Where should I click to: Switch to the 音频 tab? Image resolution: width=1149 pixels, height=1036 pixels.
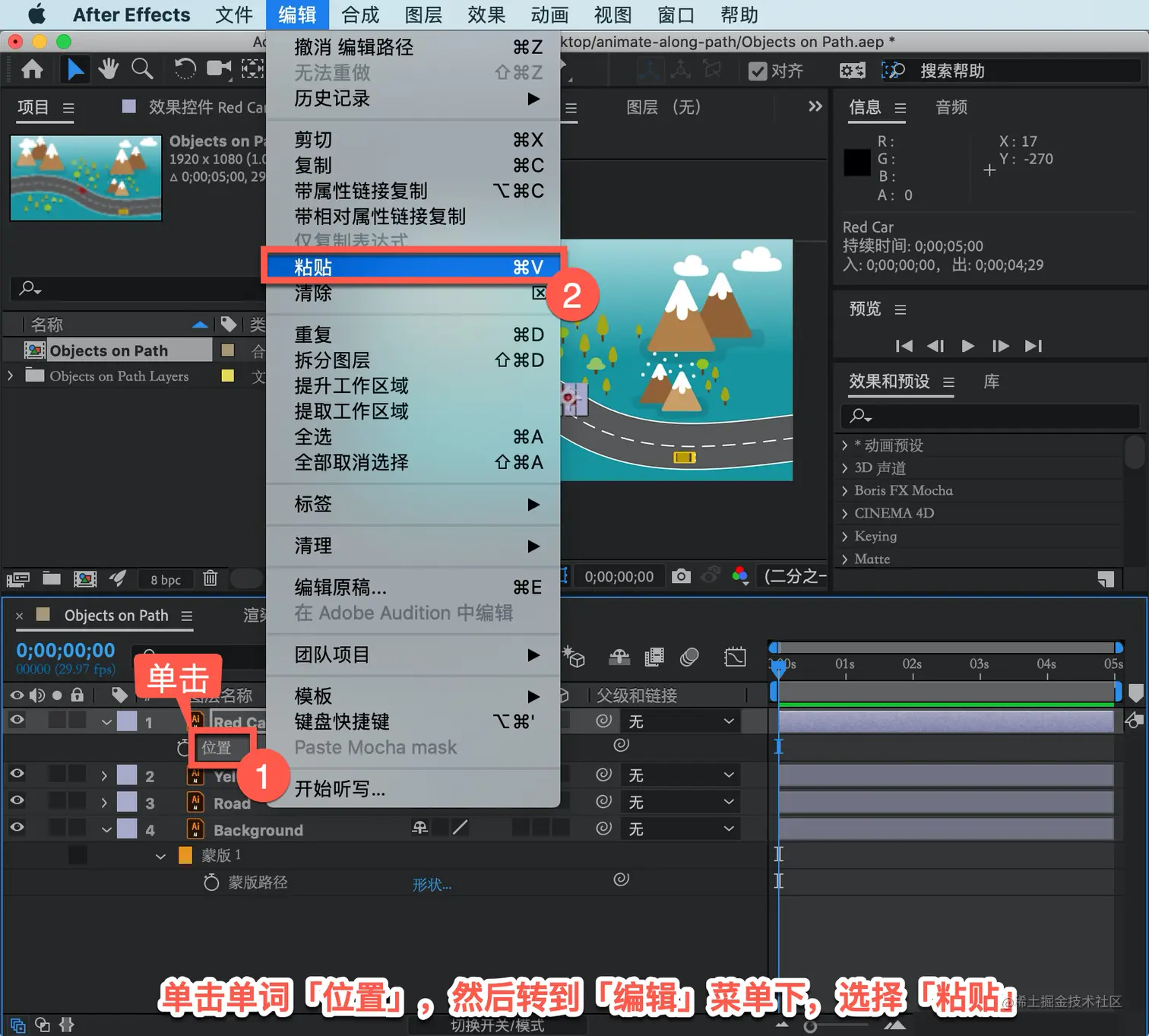tap(951, 107)
